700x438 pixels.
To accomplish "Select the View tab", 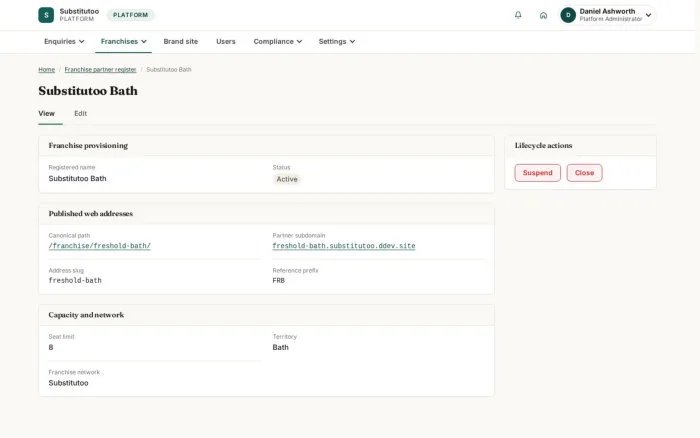I will click(46, 113).
